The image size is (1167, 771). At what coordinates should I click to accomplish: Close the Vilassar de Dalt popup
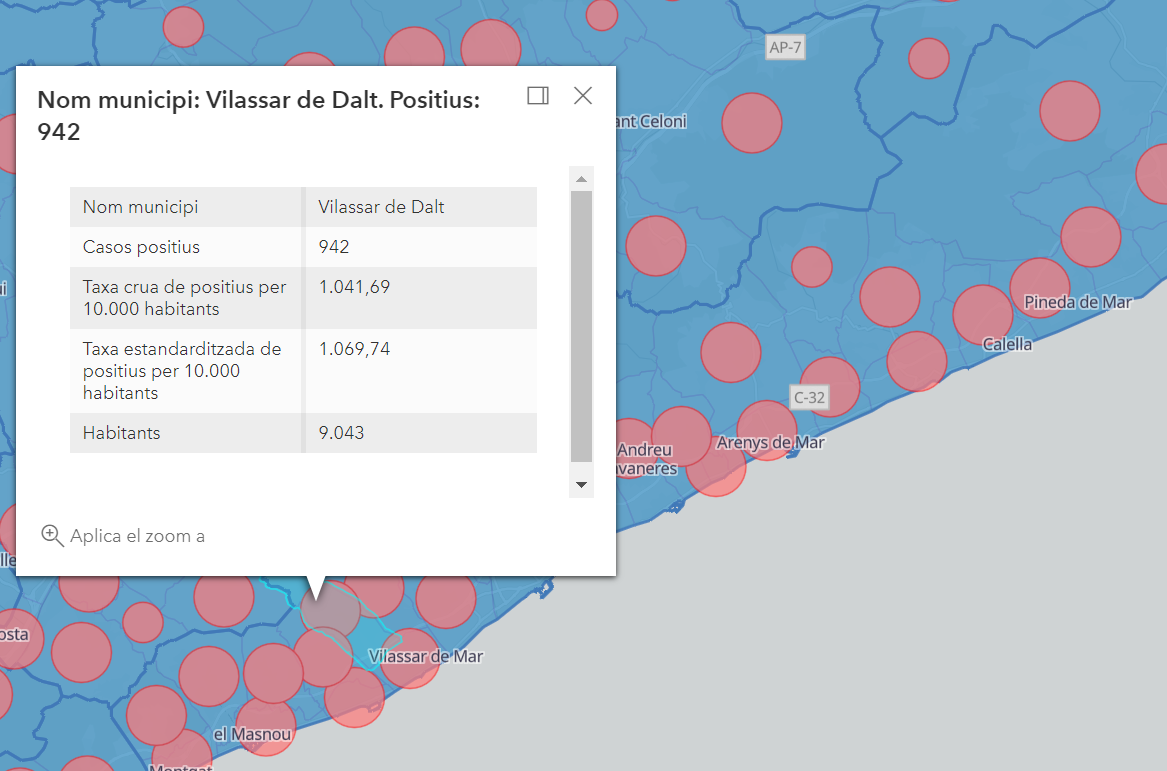click(583, 96)
